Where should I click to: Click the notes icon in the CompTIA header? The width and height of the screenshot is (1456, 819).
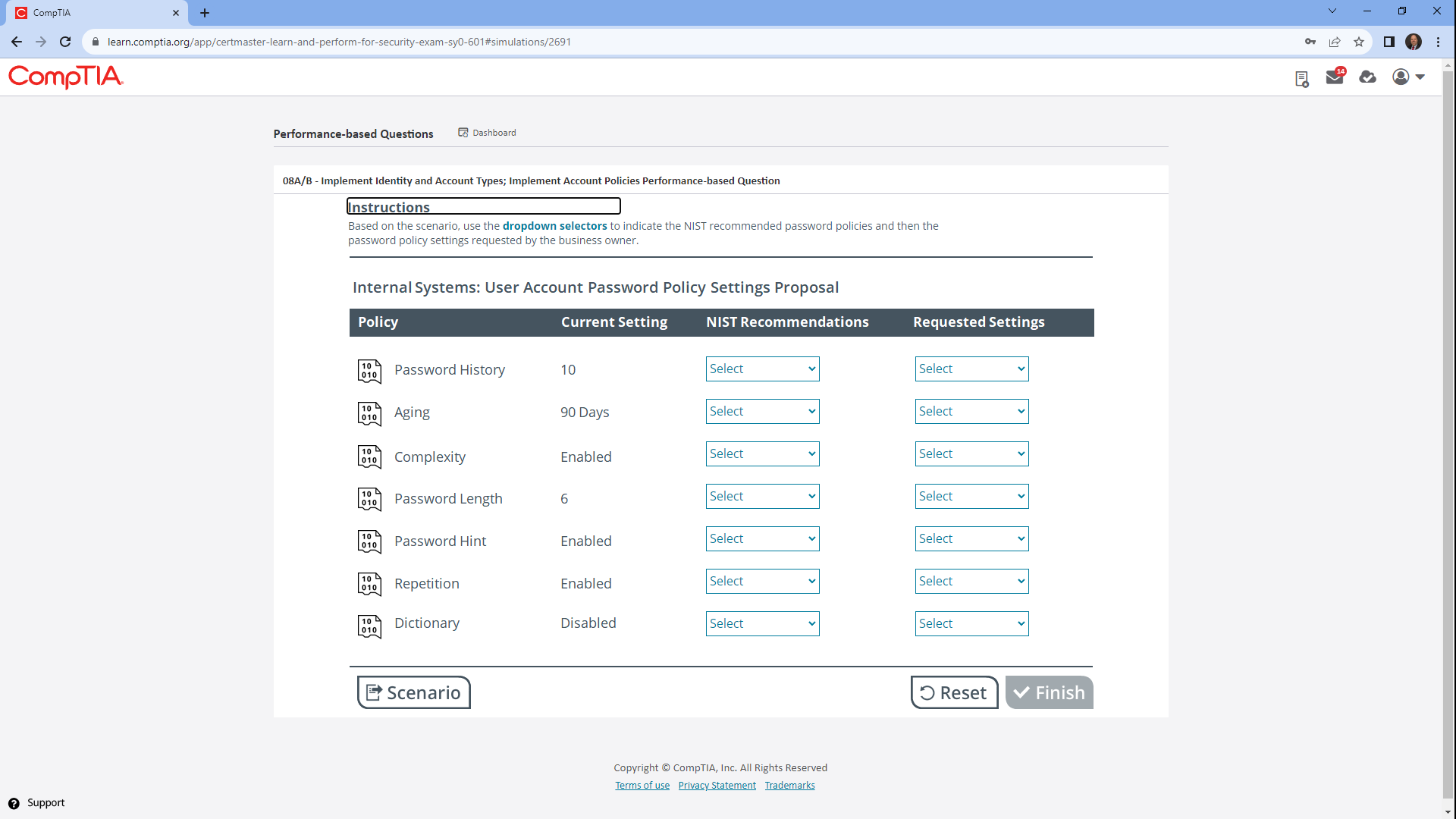click(x=1301, y=79)
